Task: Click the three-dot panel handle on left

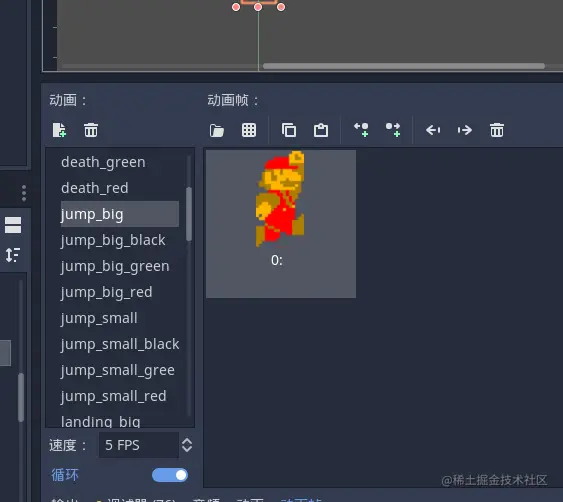Action: coord(24,193)
